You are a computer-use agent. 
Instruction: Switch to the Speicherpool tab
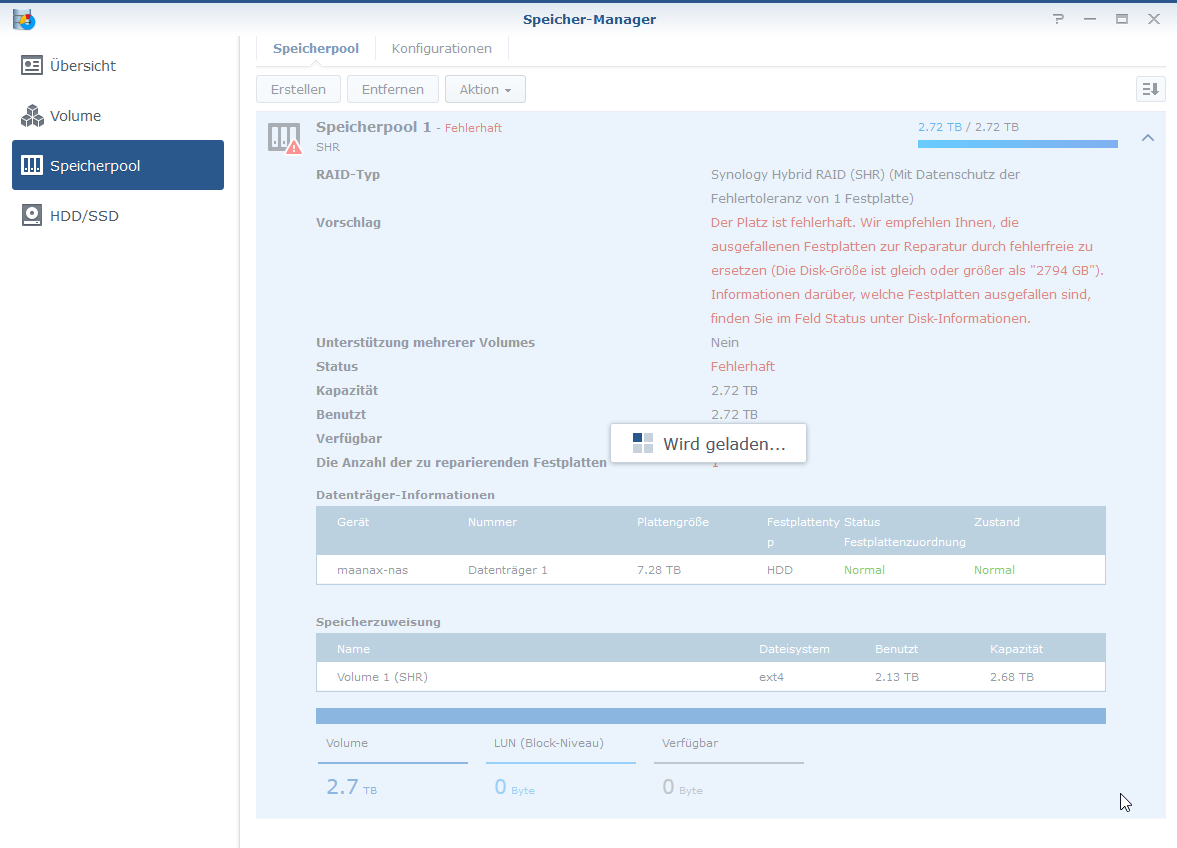click(315, 49)
